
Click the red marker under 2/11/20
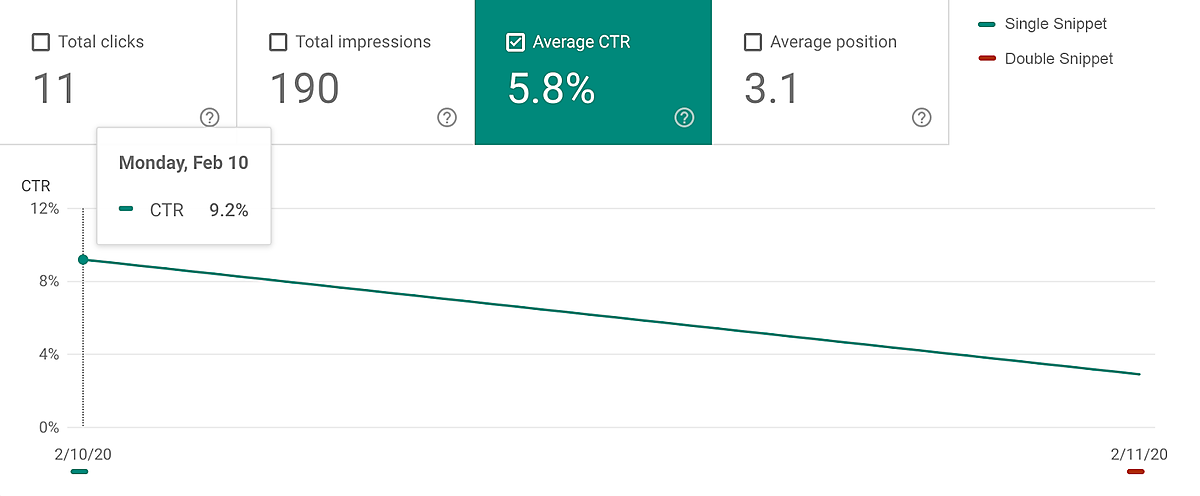(1134, 471)
